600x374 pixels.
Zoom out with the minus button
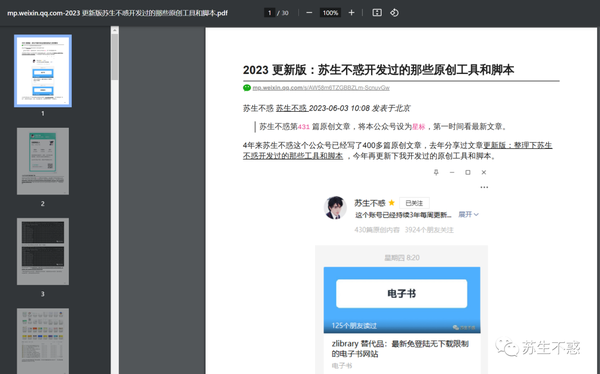tap(309, 13)
